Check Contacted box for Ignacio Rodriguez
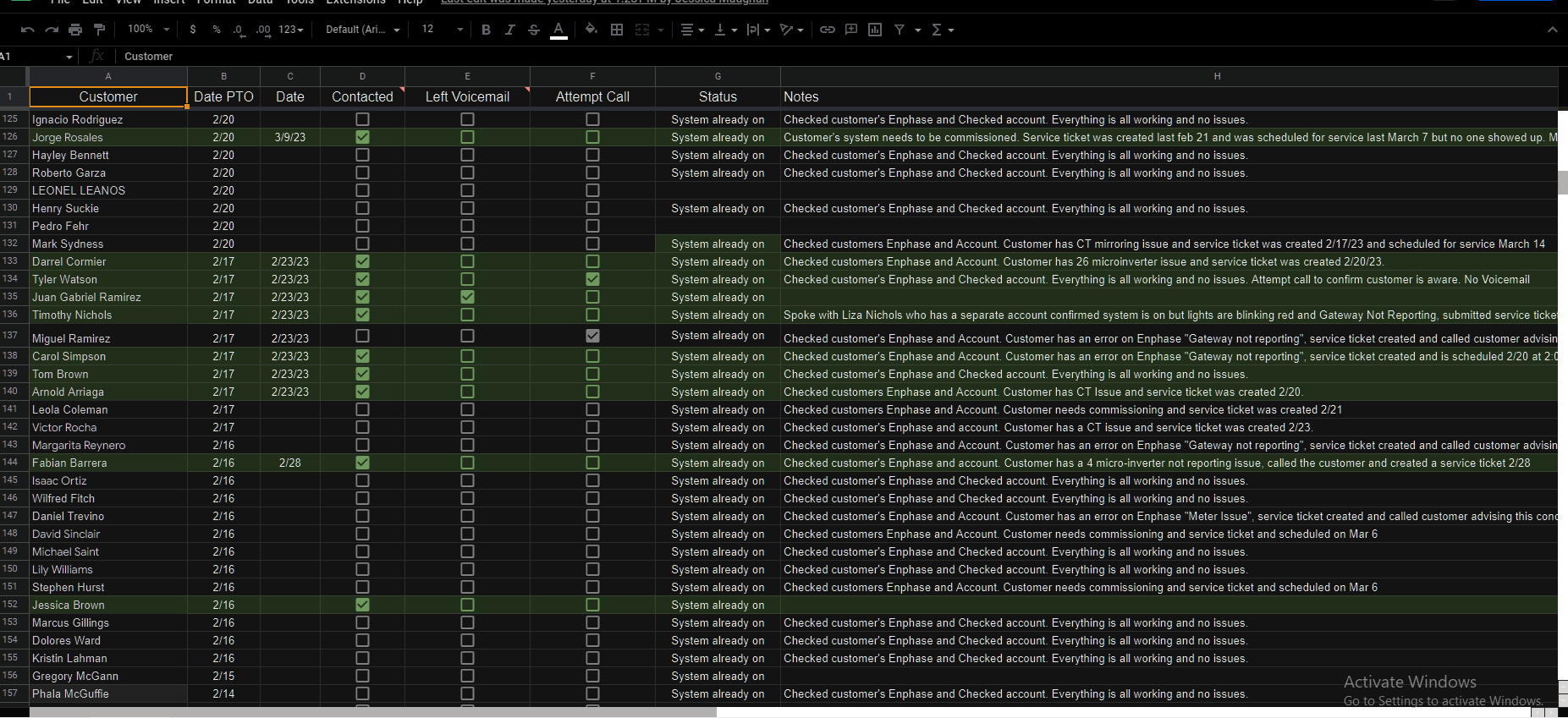Viewport: 1568px width, 718px height. 362,119
